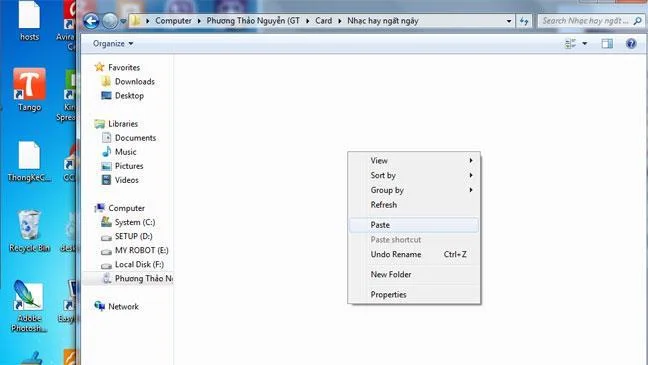Expand the arrow after Computer breadcrumb
The height and width of the screenshot is (365, 648).
(x=199, y=21)
